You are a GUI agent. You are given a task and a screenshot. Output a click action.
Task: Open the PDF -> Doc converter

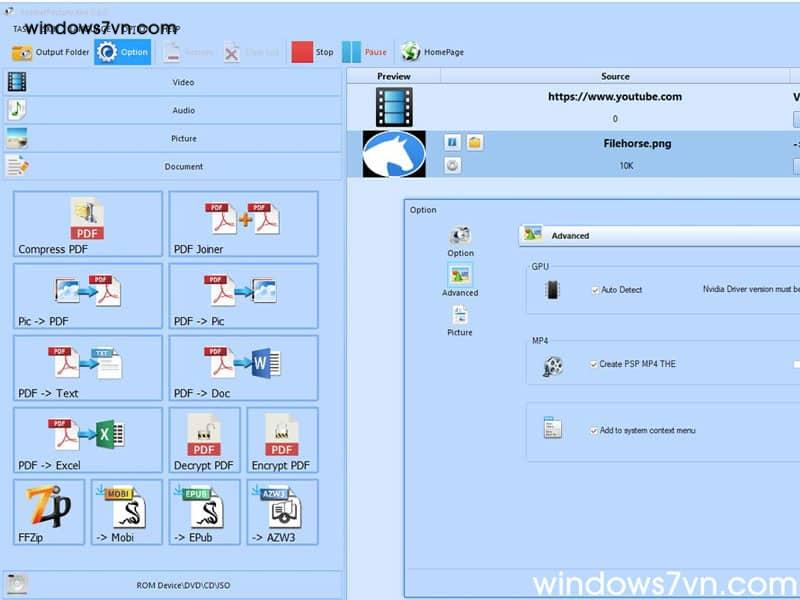point(244,368)
